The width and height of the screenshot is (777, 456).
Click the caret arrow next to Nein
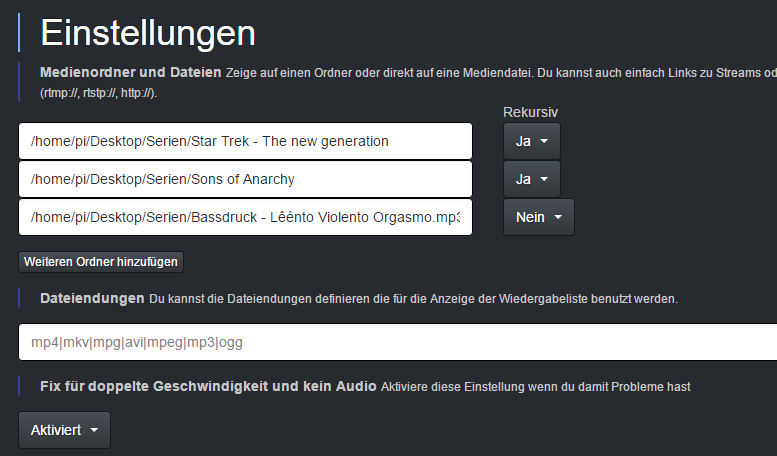click(x=558, y=217)
